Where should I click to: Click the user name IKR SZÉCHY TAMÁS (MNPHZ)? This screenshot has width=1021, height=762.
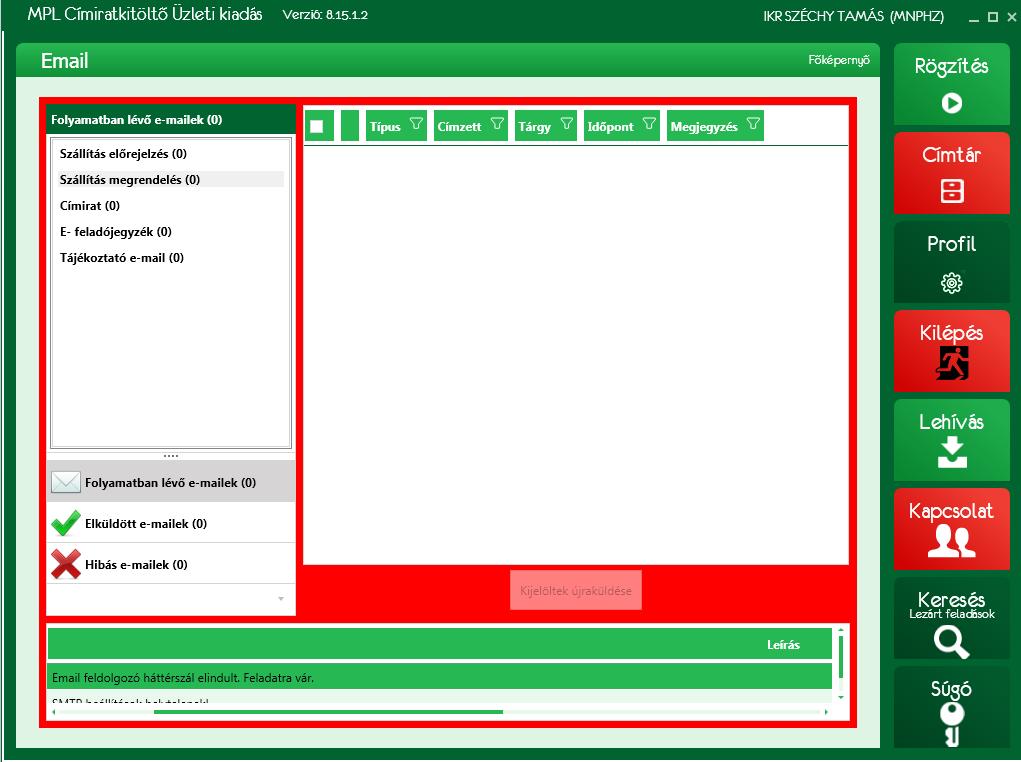[x=854, y=16]
